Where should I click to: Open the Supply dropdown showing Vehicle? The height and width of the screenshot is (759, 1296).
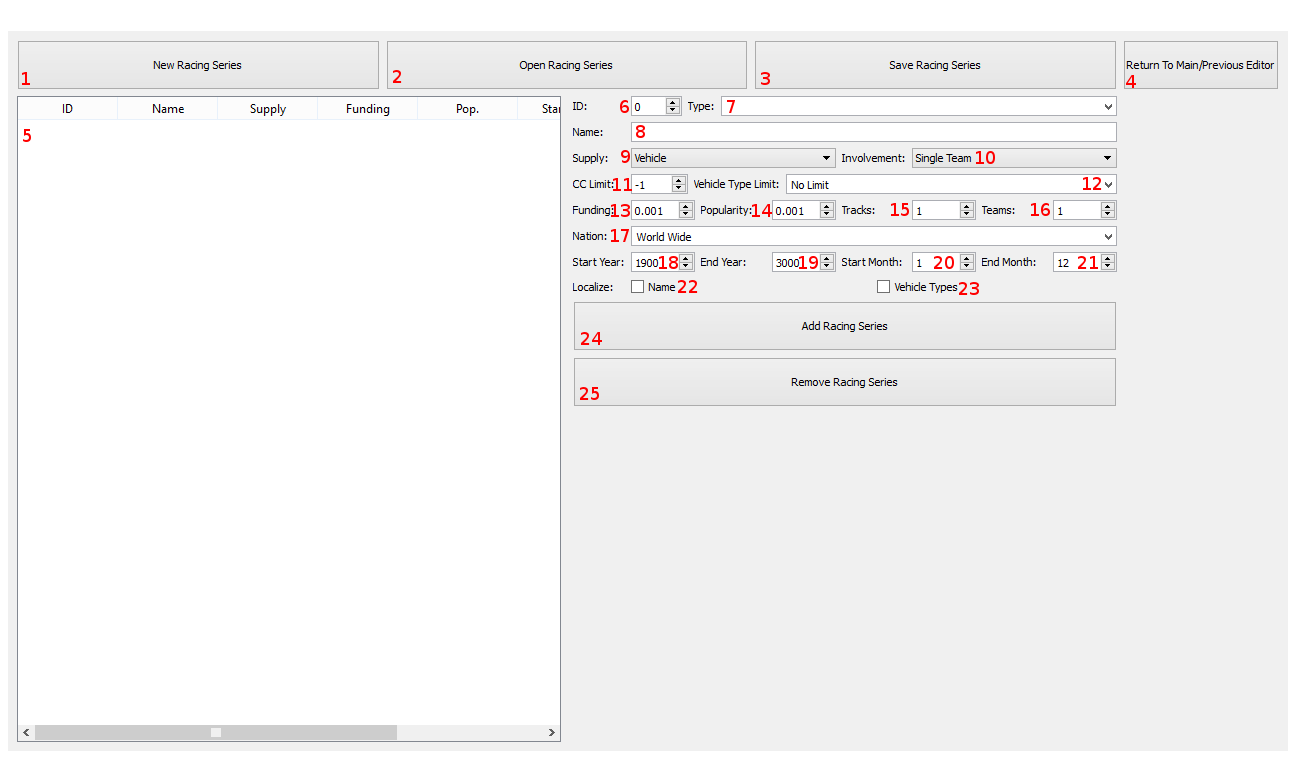point(733,158)
